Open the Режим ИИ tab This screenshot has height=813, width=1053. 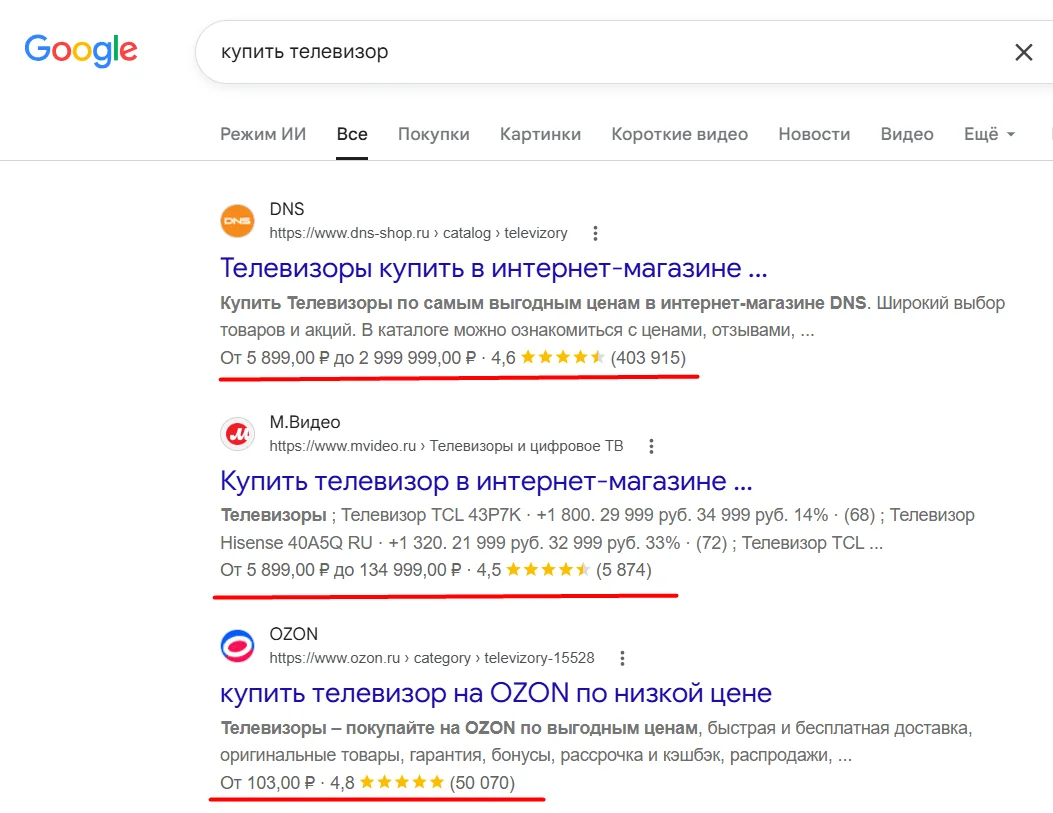coord(263,134)
